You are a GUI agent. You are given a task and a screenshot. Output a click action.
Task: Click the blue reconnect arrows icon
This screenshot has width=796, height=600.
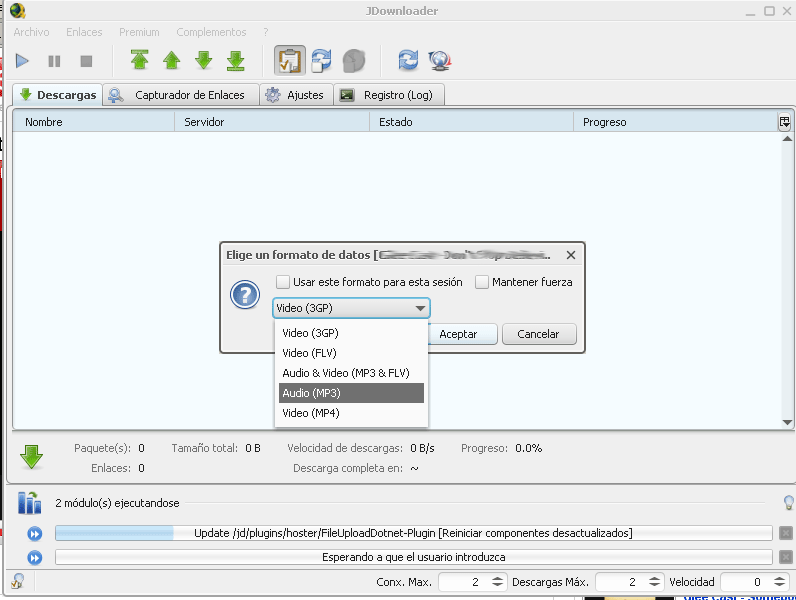coord(408,60)
